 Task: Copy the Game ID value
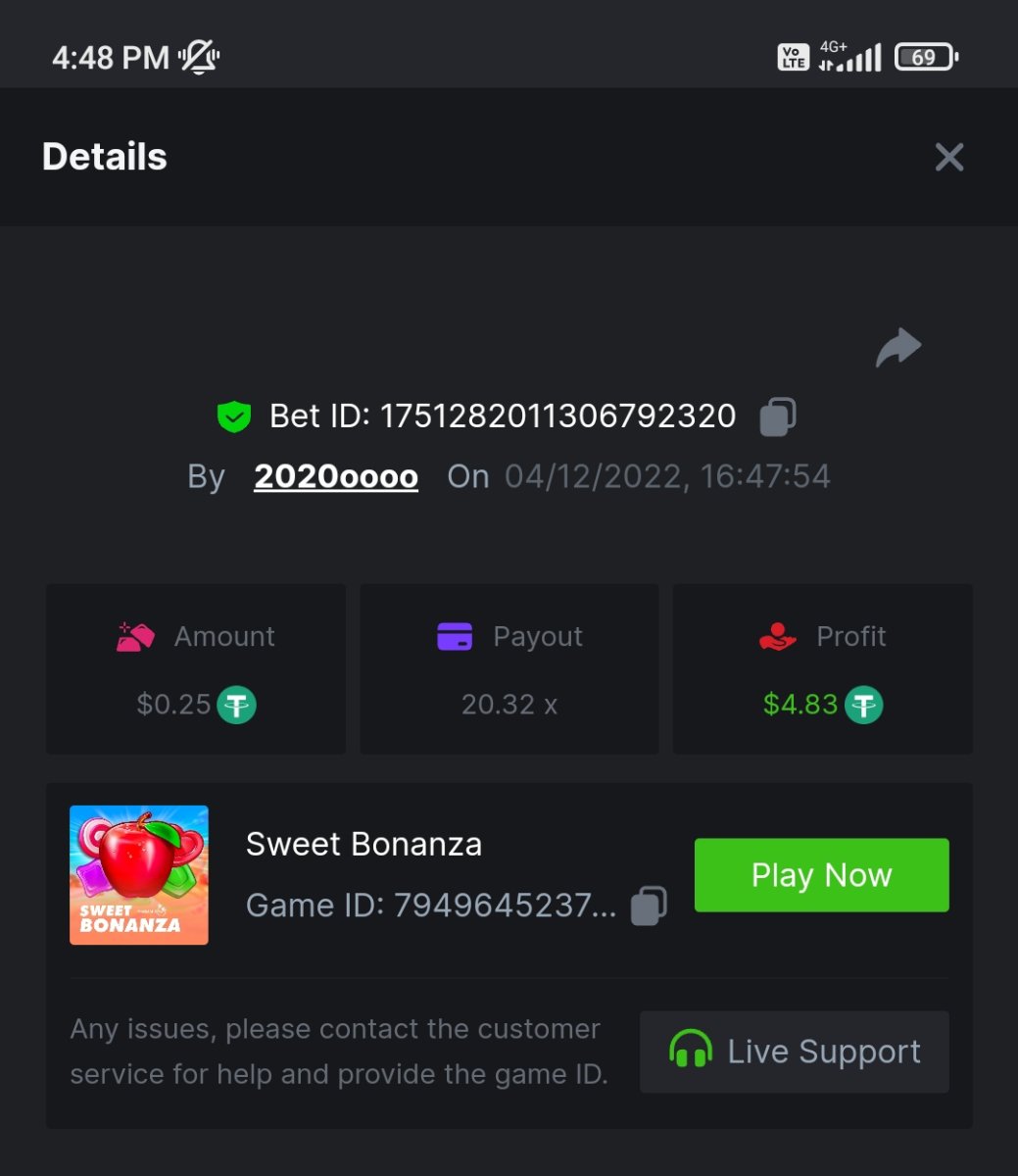click(649, 906)
